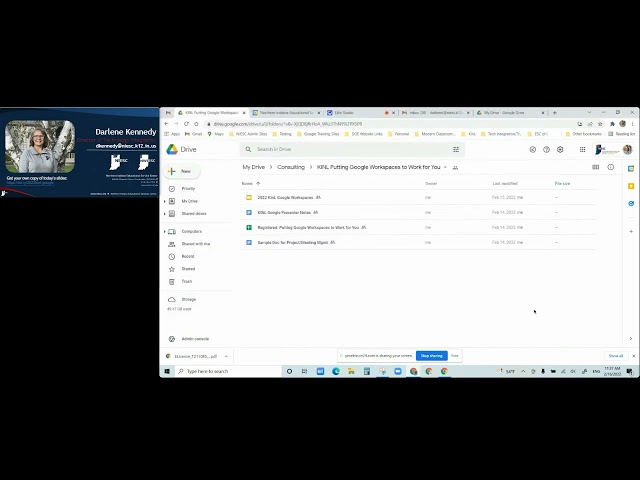The width and height of the screenshot is (640, 480).
Task: Open the Trash in sidebar
Action: 186,281
